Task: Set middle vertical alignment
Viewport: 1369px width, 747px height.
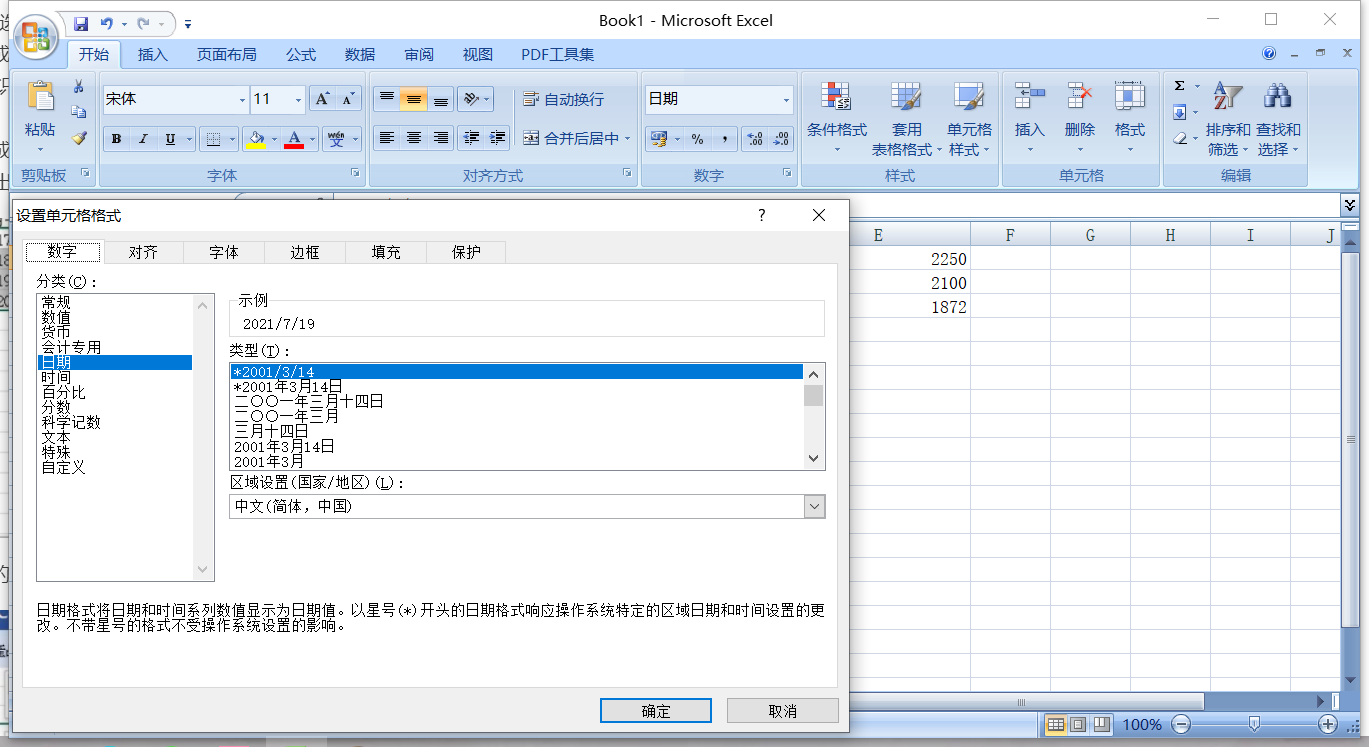Action: click(x=413, y=99)
